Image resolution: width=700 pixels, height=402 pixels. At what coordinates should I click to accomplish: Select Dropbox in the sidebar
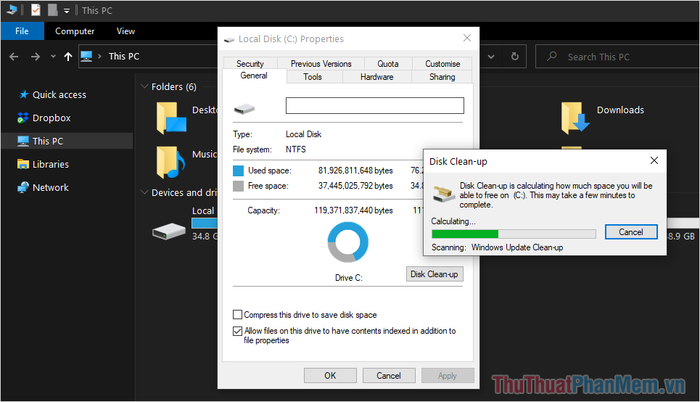[51, 118]
